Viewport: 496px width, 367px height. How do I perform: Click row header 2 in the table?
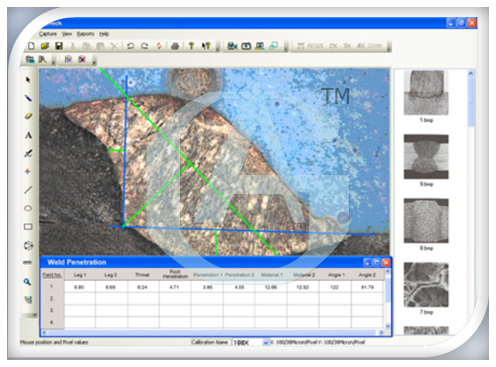52,298
